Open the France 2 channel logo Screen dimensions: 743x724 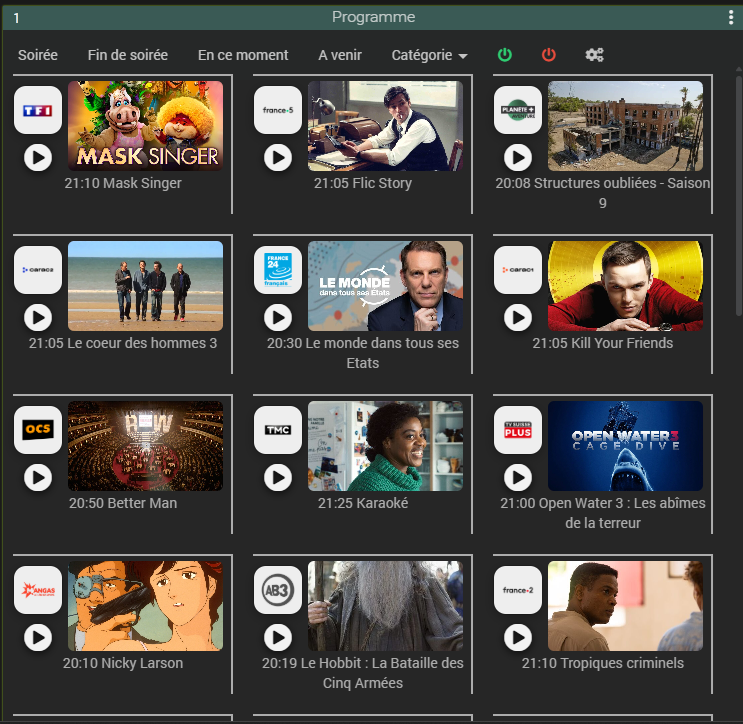(x=518, y=590)
